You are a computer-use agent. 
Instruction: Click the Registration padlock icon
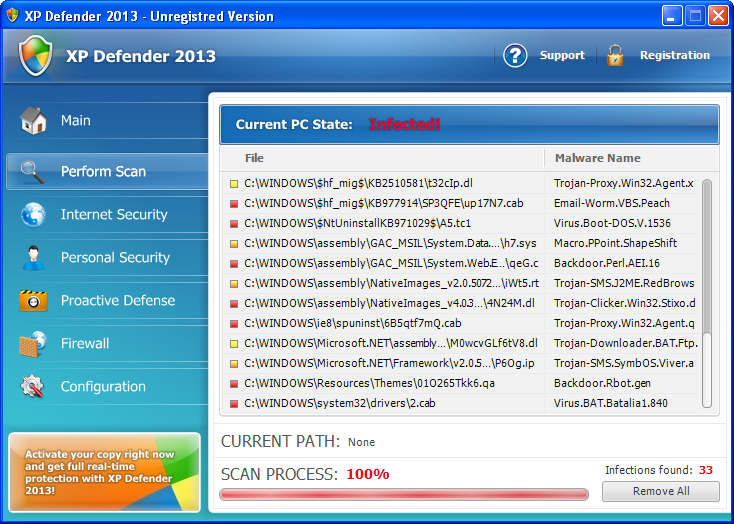[x=615, y=56]
